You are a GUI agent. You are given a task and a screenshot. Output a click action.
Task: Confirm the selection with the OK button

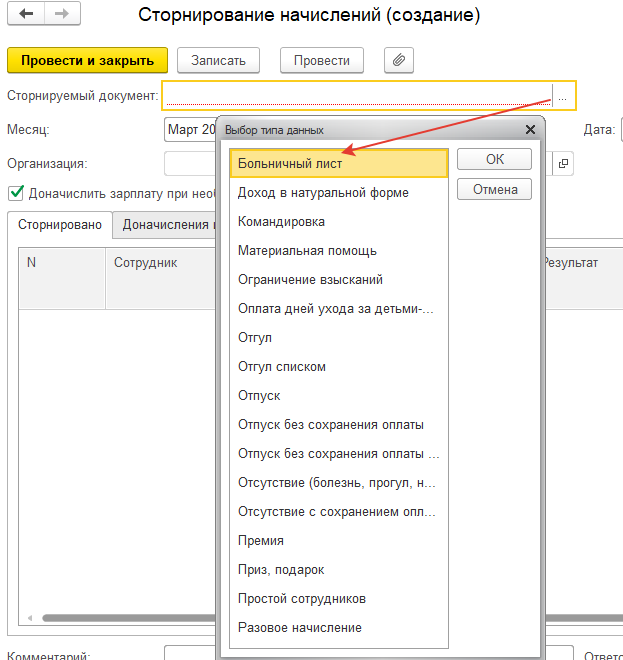[495, 159]
